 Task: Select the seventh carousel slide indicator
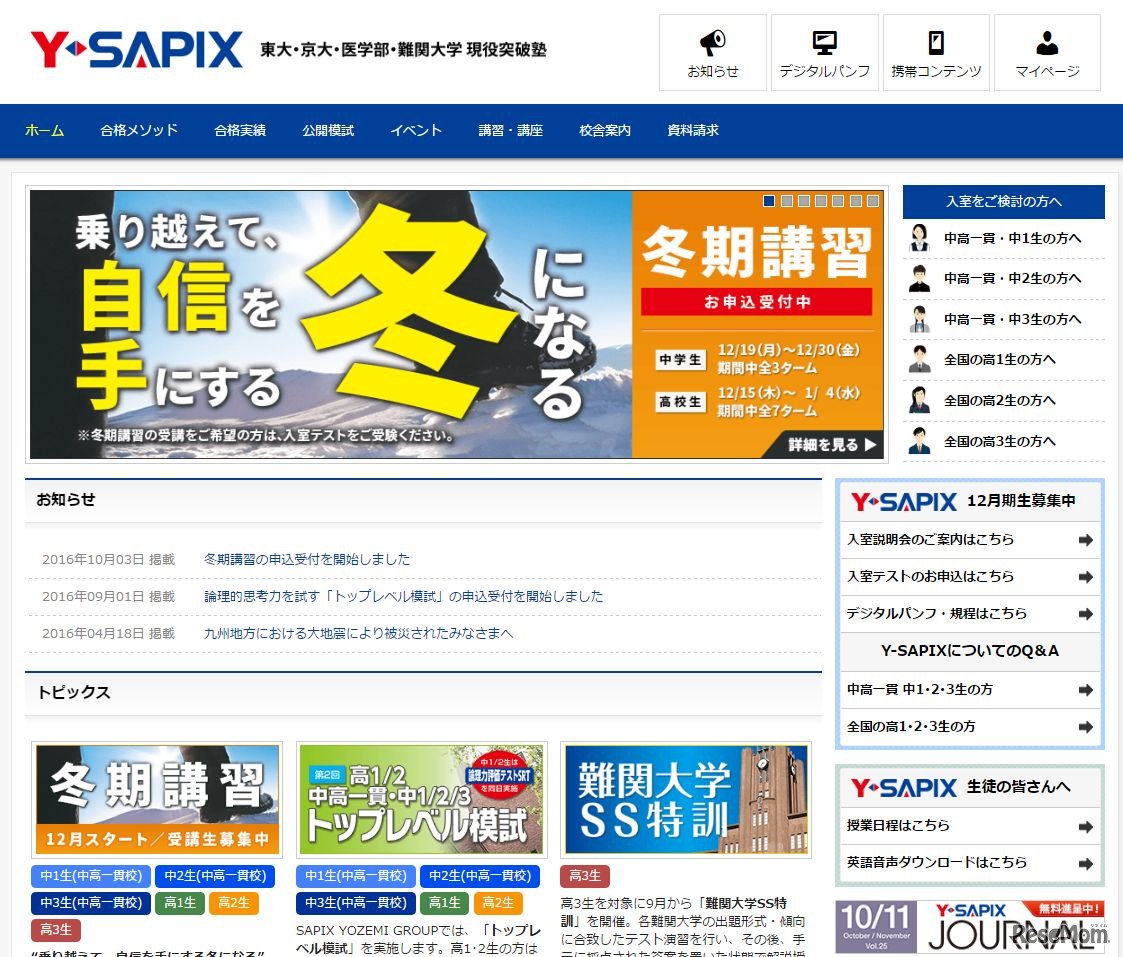point(872,201)
